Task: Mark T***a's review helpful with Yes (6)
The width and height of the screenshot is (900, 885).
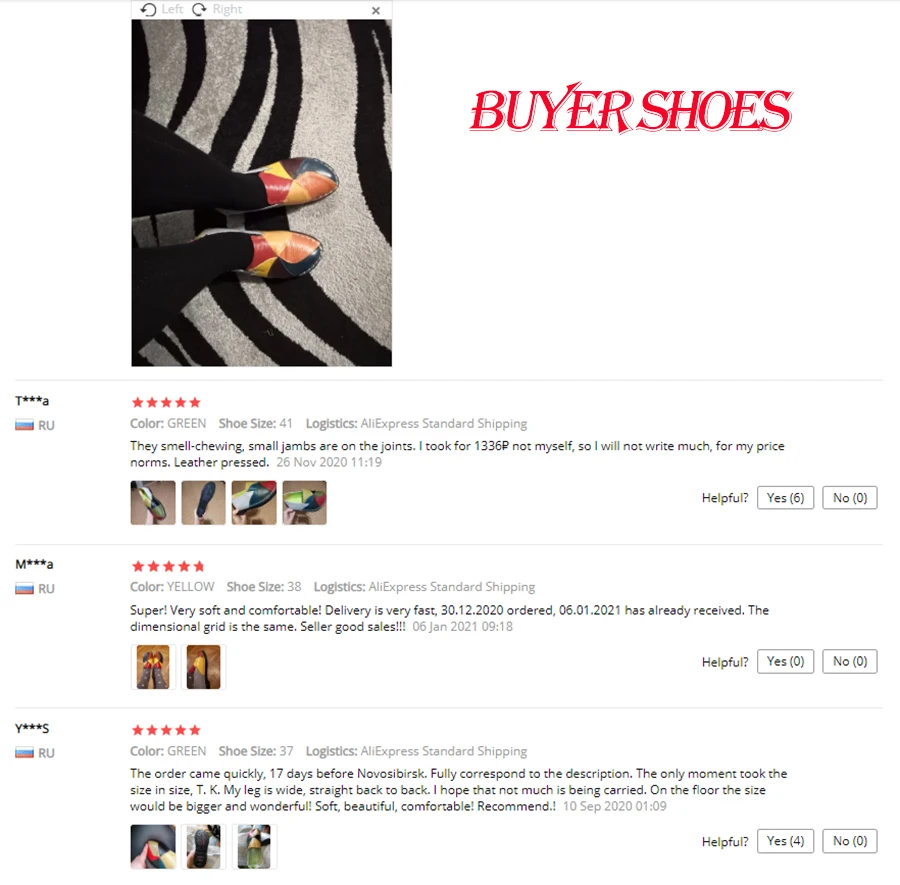Action: 785,498
